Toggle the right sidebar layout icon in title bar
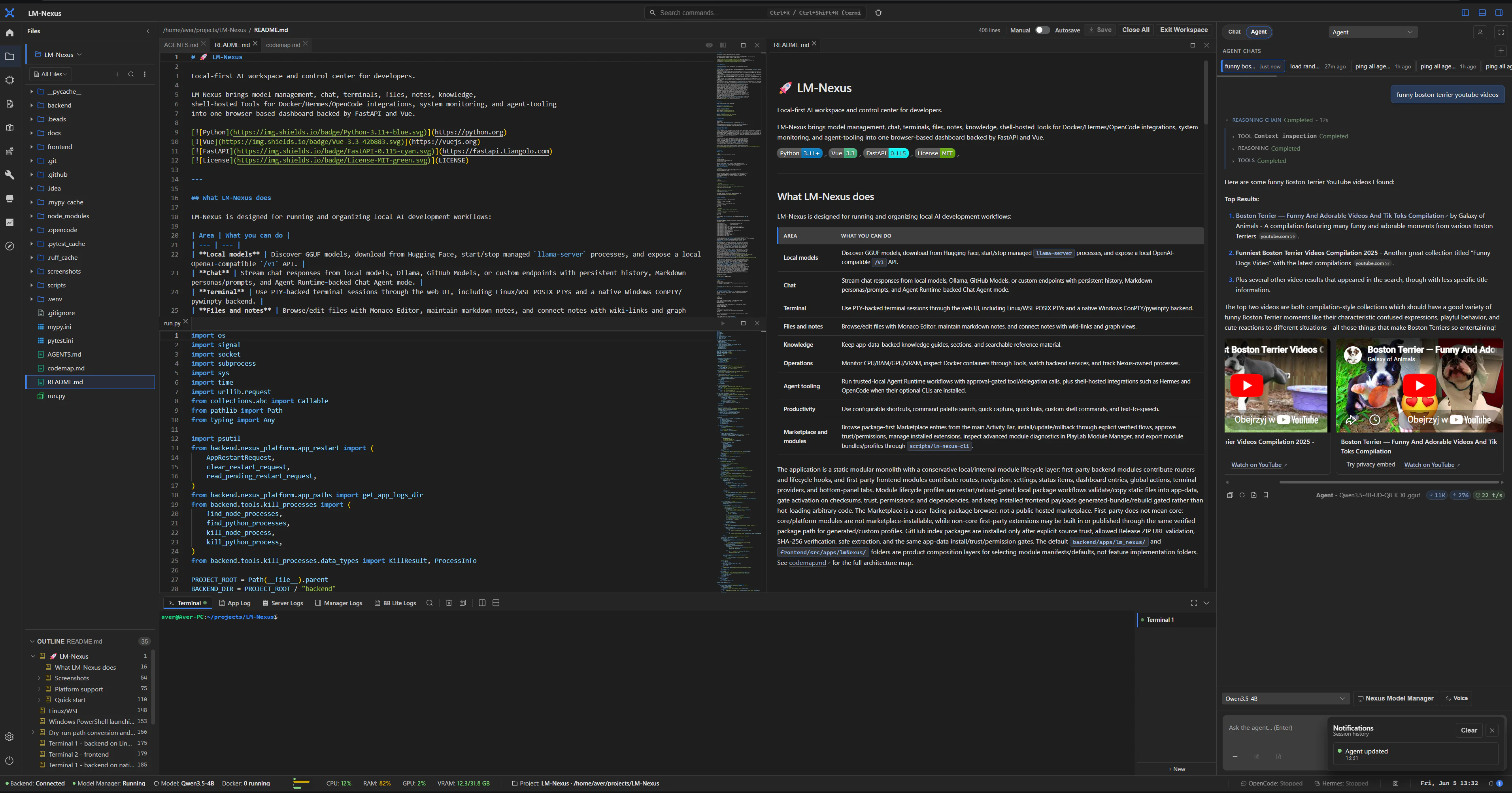 coord(1499,12)
